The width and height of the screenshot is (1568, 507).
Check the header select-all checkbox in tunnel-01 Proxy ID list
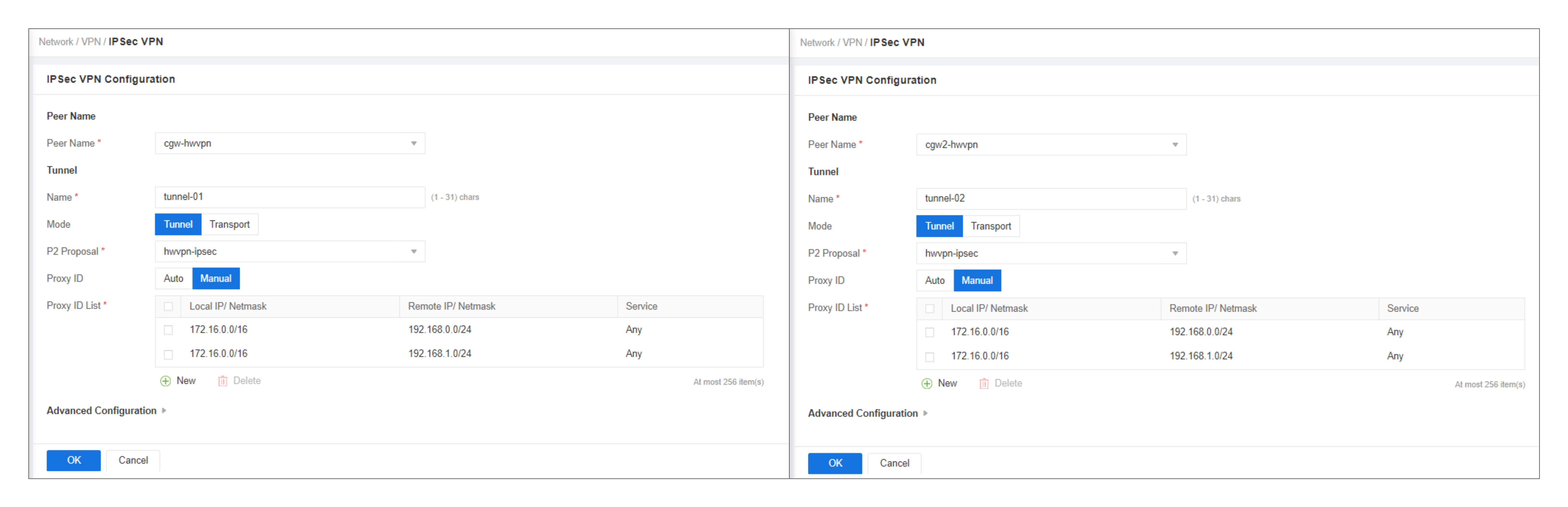click(x=169, y=307)
